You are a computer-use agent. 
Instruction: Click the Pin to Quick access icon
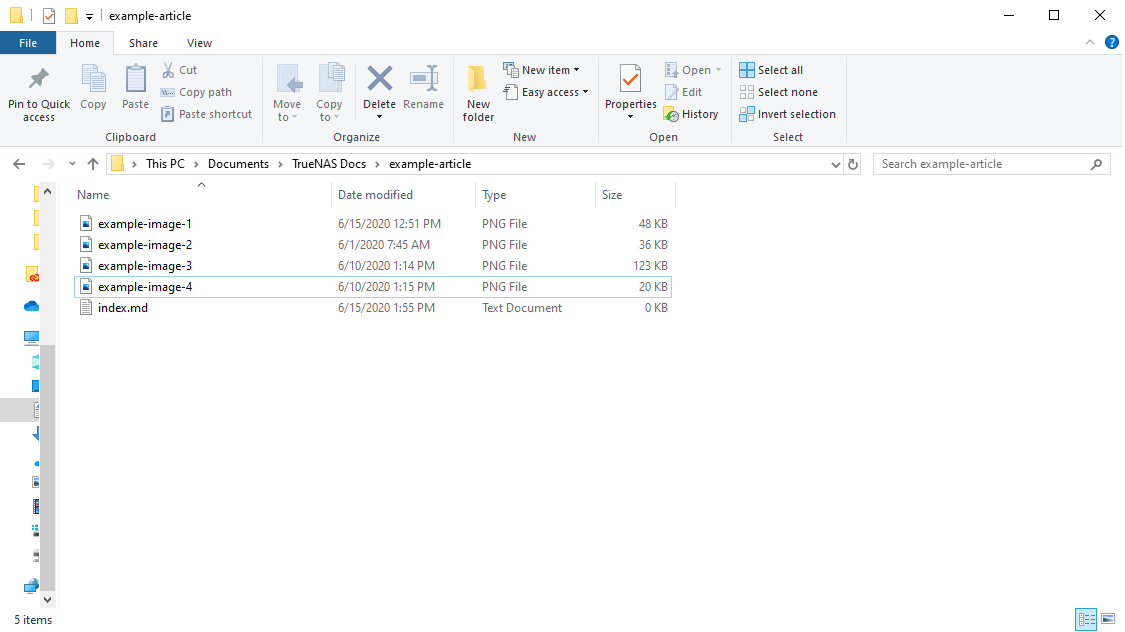[39, 79]
